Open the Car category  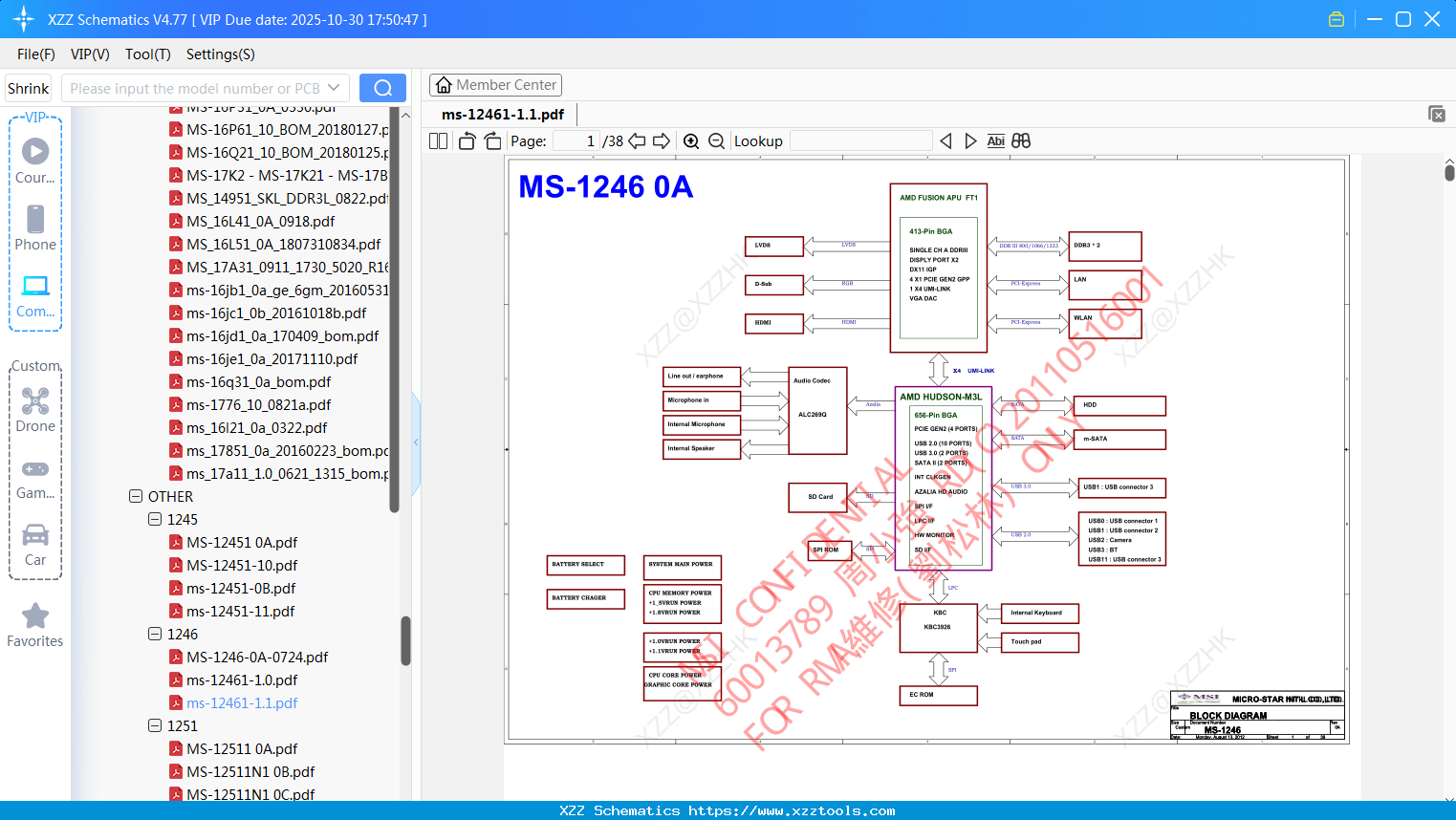(x=35, y=543)
